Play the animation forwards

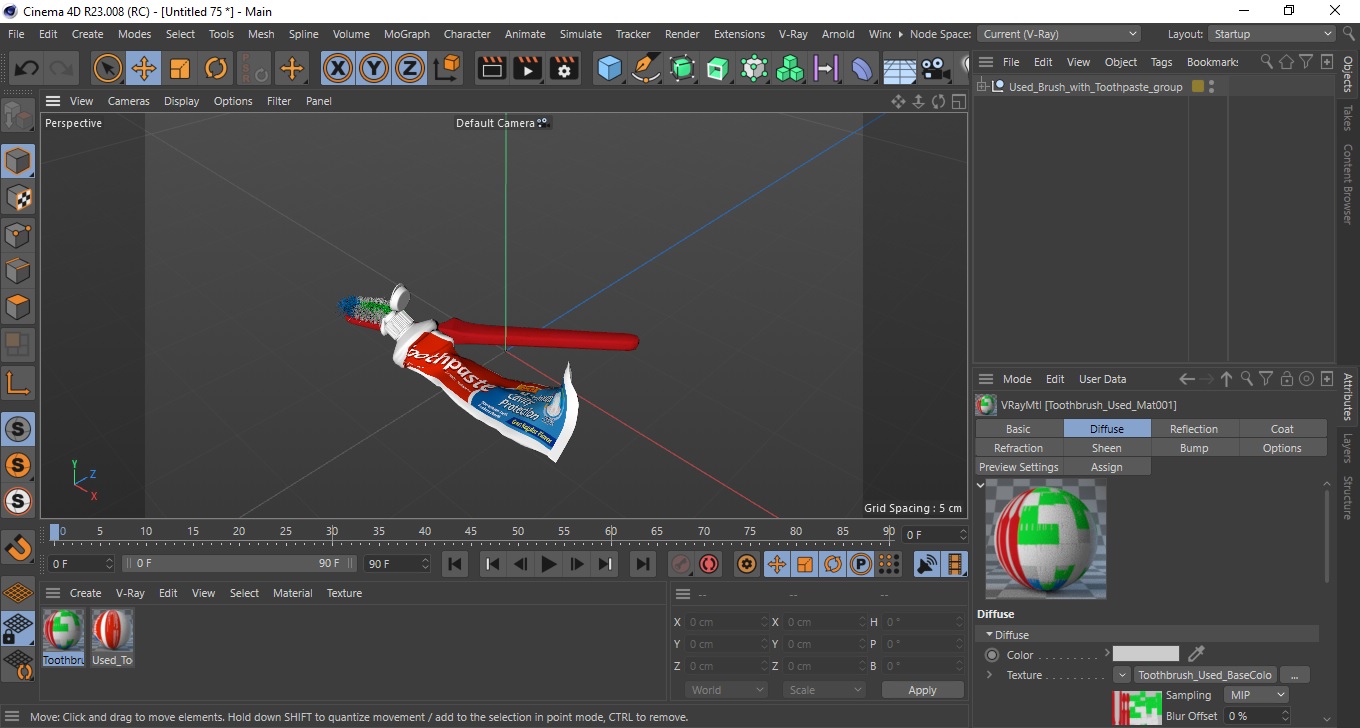coord(548,564)
